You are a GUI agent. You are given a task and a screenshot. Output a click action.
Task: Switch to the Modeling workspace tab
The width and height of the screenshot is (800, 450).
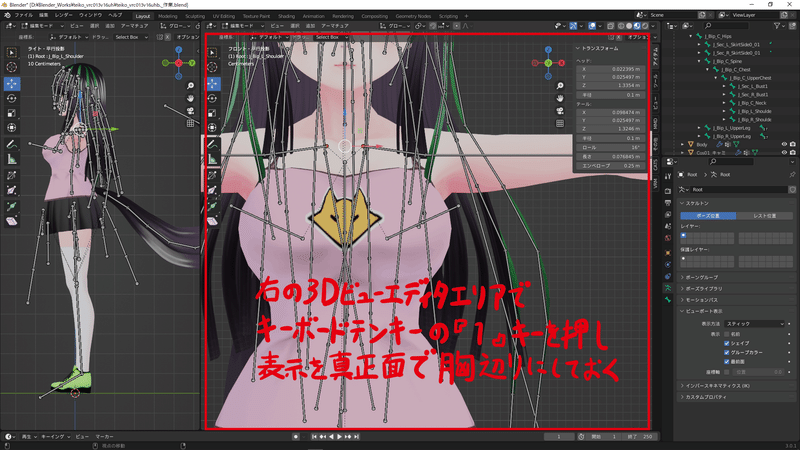[x=168, y=16]
